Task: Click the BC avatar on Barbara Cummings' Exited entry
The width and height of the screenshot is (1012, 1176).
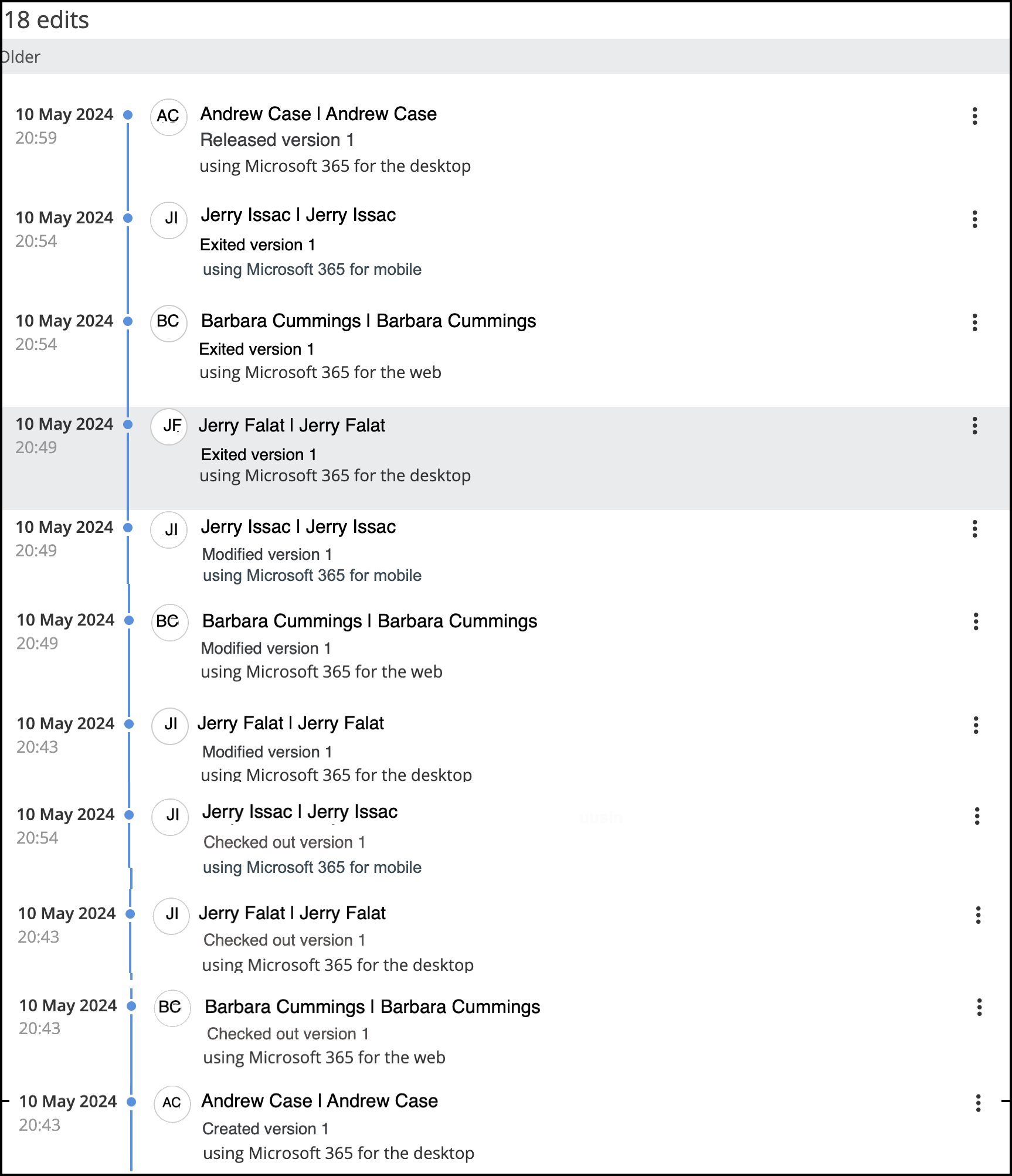Action: tap(168, 323)
